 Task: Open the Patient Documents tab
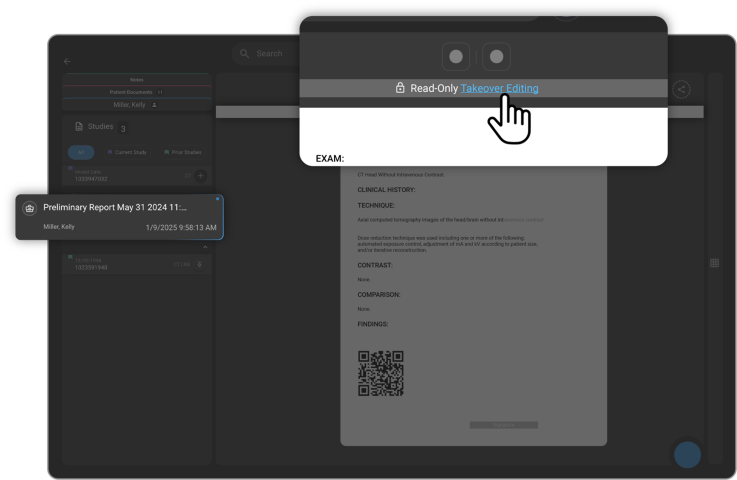click(x=137, y=92)
